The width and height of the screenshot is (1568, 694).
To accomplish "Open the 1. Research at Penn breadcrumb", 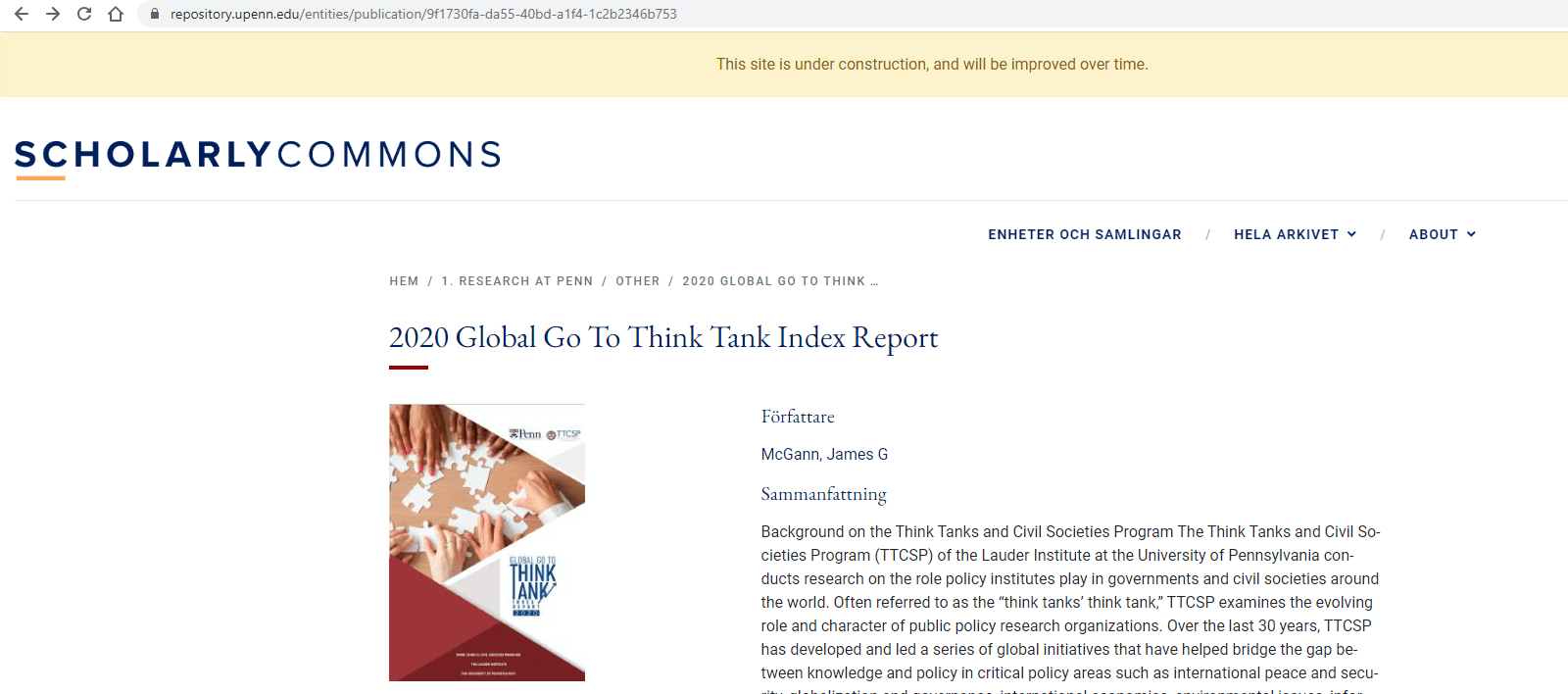I will click(516, 281).
